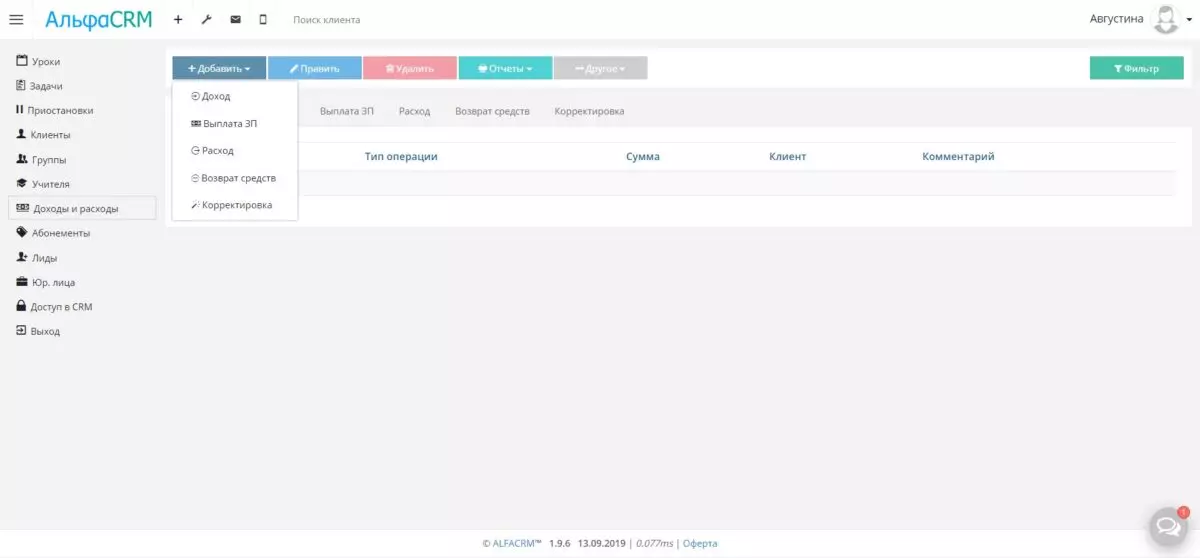The width and height of the screenshot is (1200, 558).
Task: Open Группы in the sidebar
Action: (50, 160)
